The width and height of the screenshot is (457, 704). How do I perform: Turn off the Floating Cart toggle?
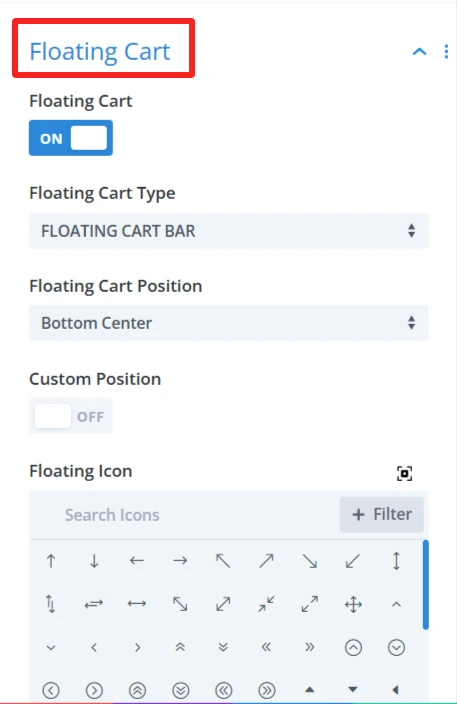(x=71, y=138)
